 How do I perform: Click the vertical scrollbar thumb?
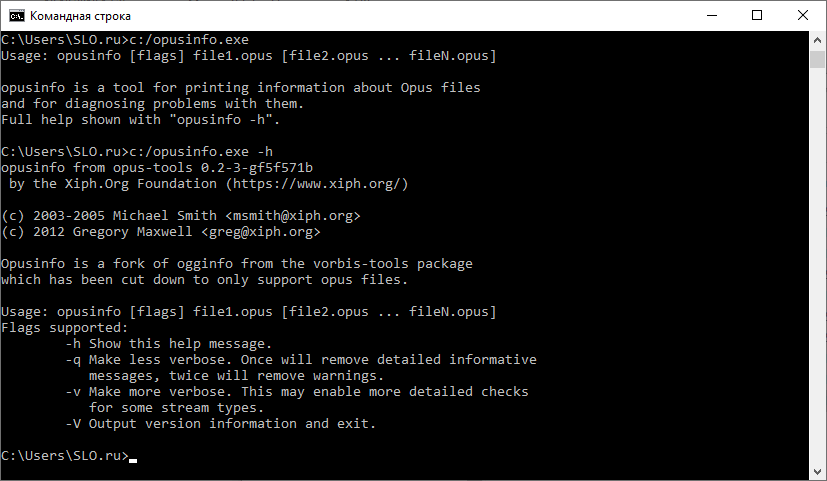[817, 59]
